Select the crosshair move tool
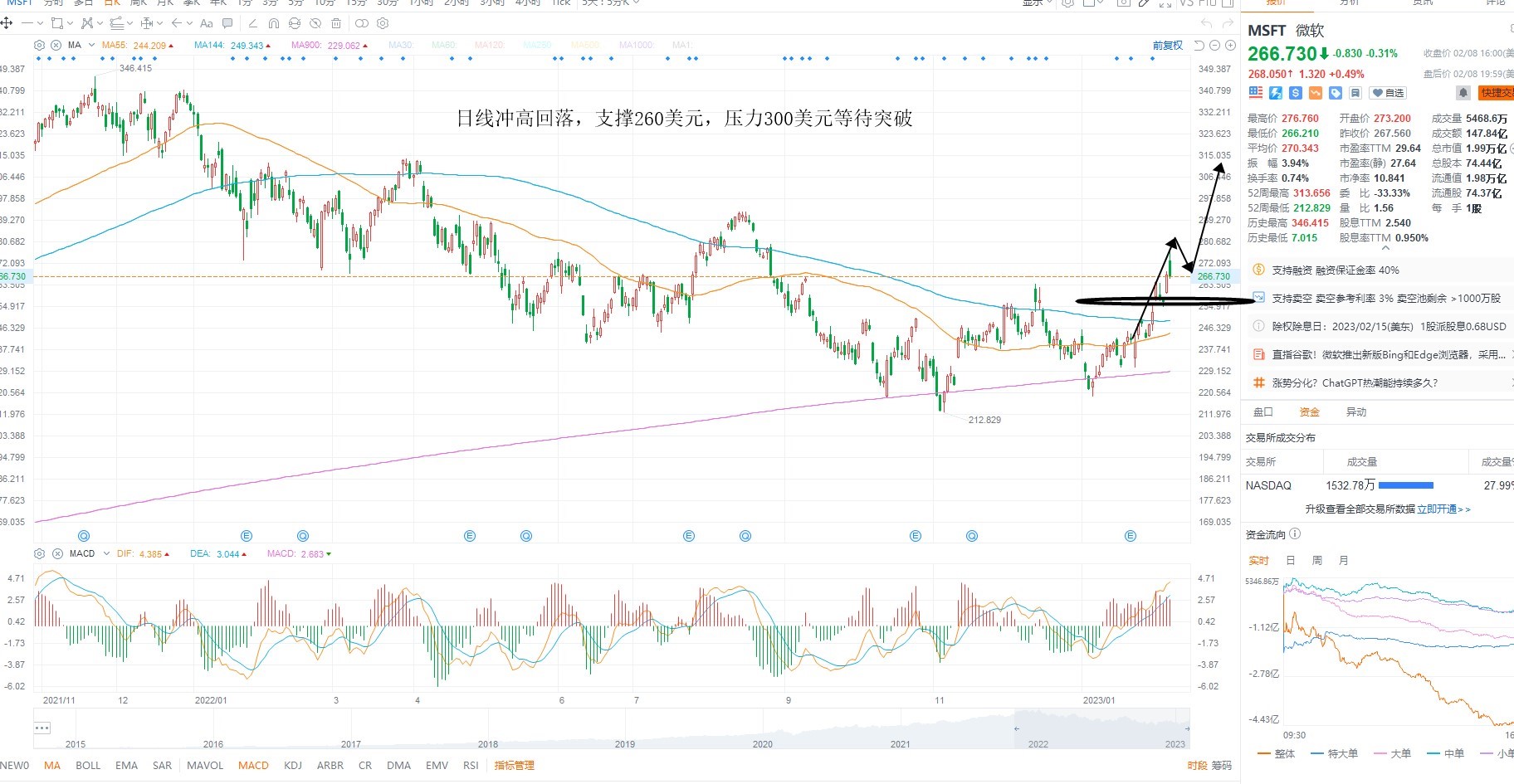Viewport: 1514px width, 784px height. (7, 23)
